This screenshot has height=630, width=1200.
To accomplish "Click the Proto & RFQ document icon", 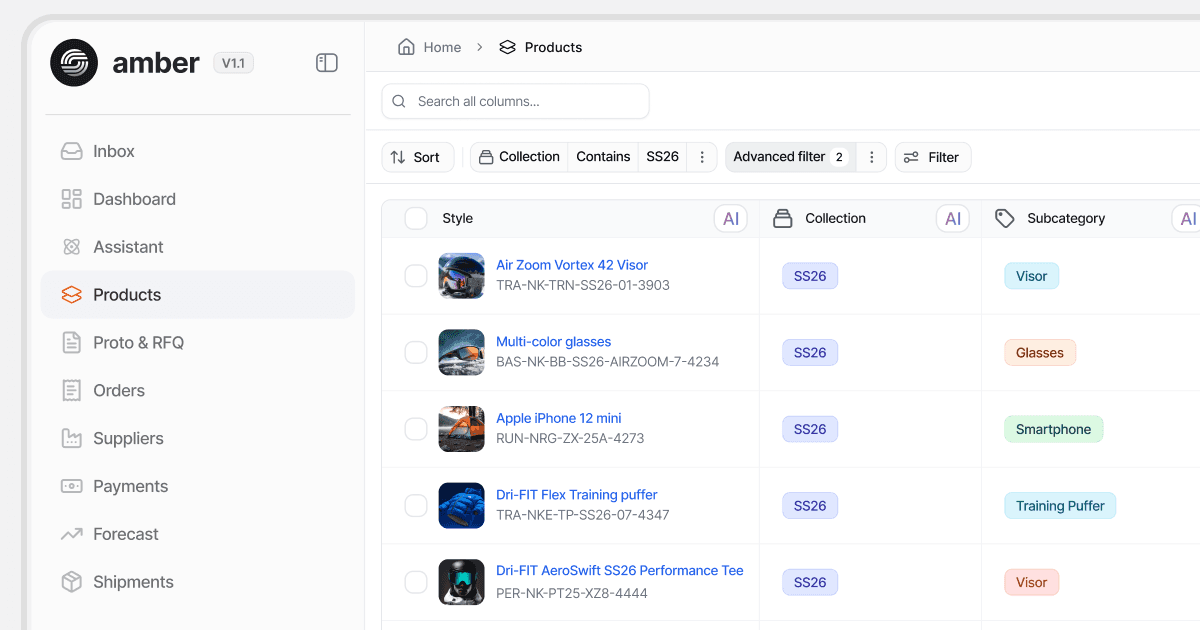I will pyautogui.click(x=71, y=343).
